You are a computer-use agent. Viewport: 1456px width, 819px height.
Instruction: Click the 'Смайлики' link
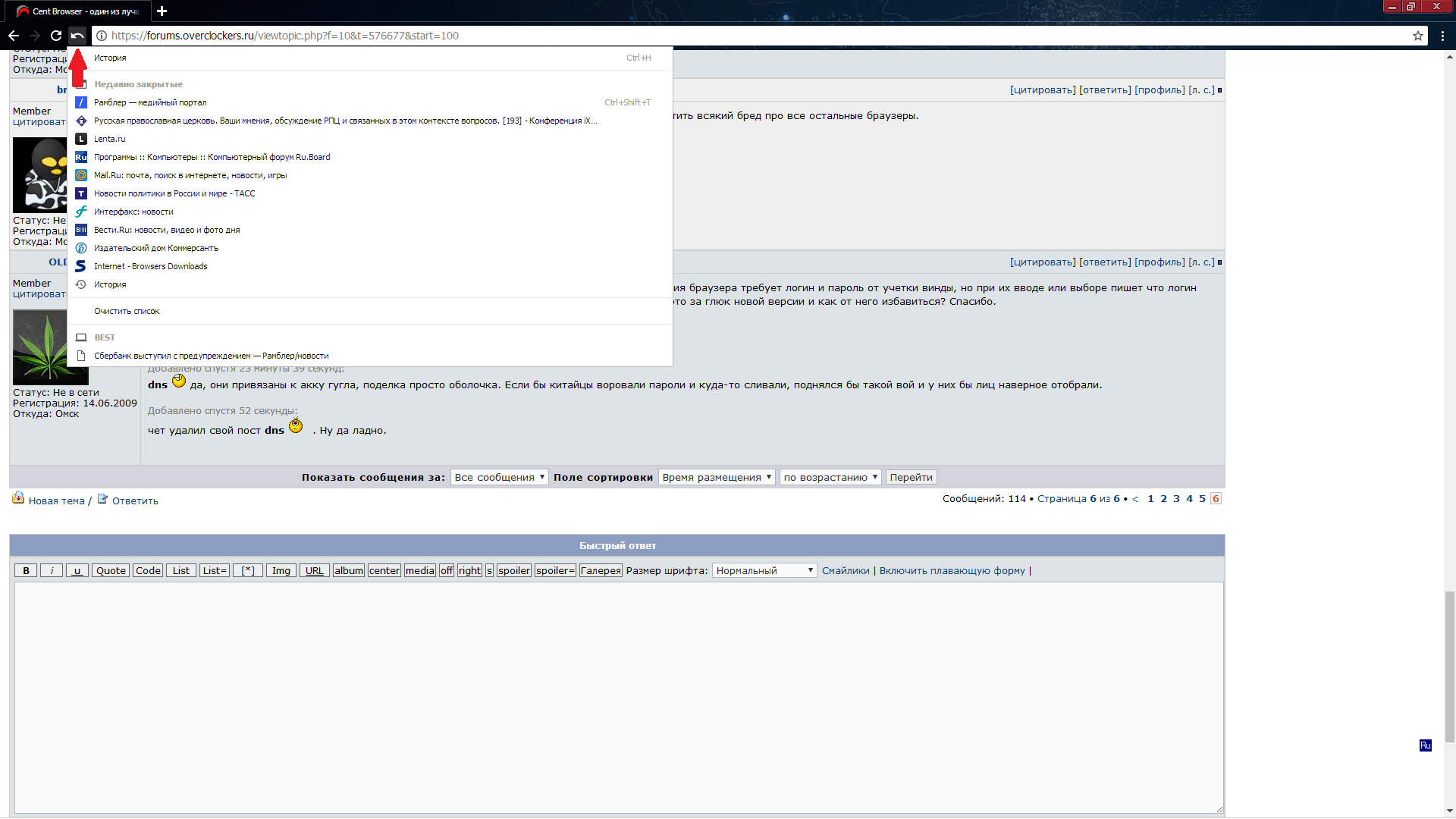(x=846, y=570)
